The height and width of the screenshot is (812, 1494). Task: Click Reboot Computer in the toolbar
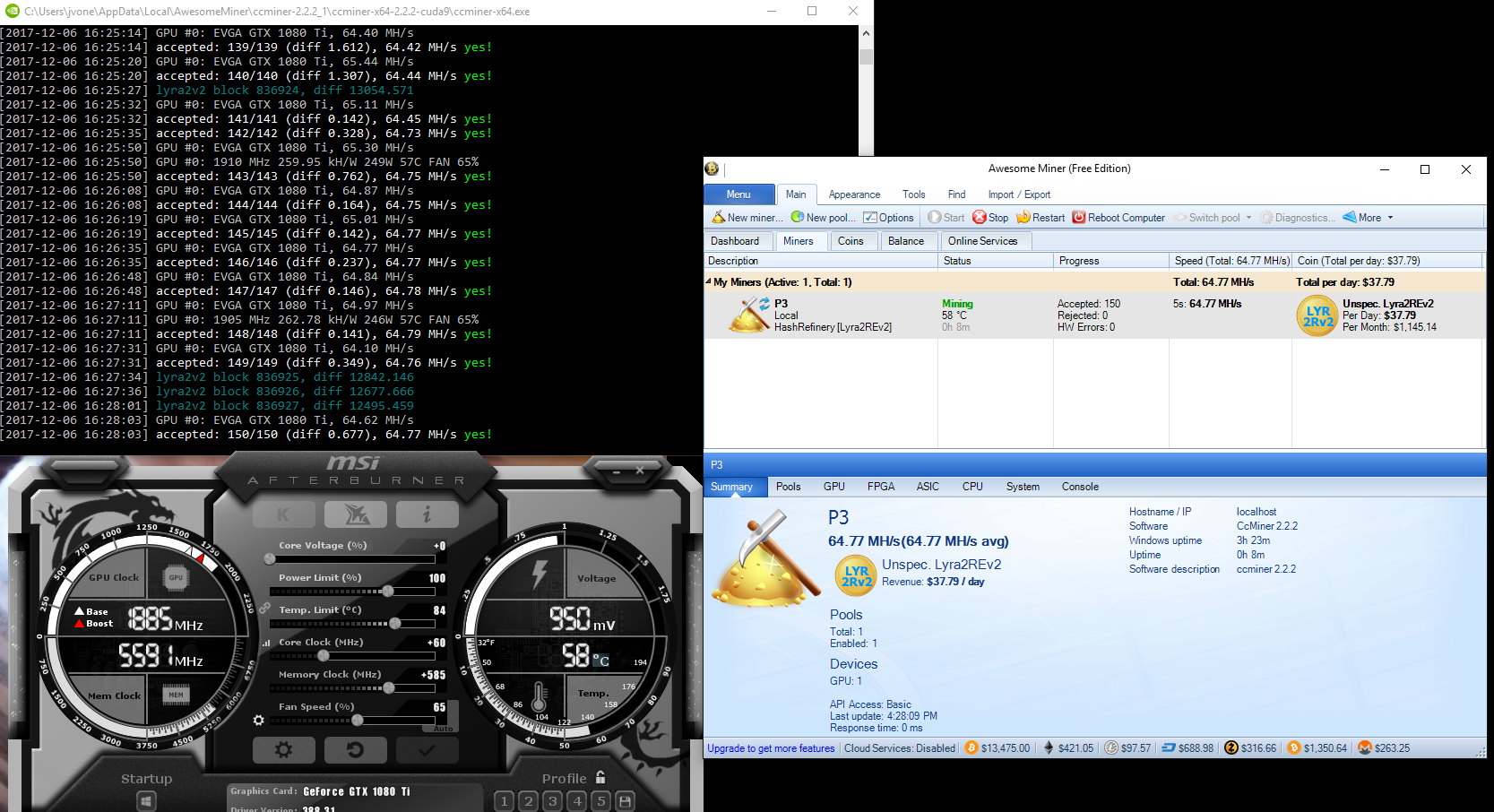click(x=1118, y=218)
